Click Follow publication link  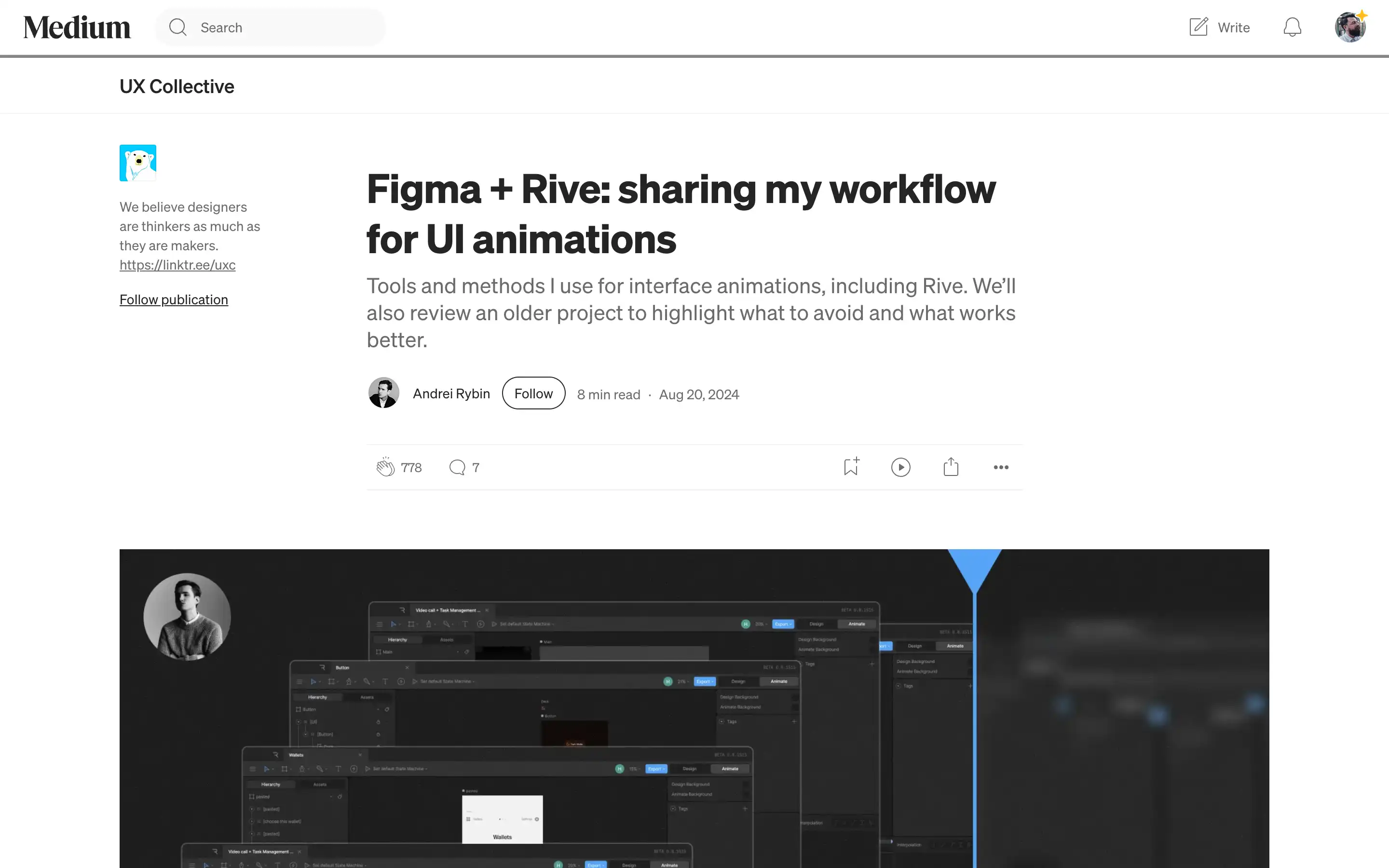(x=174, y=299)
